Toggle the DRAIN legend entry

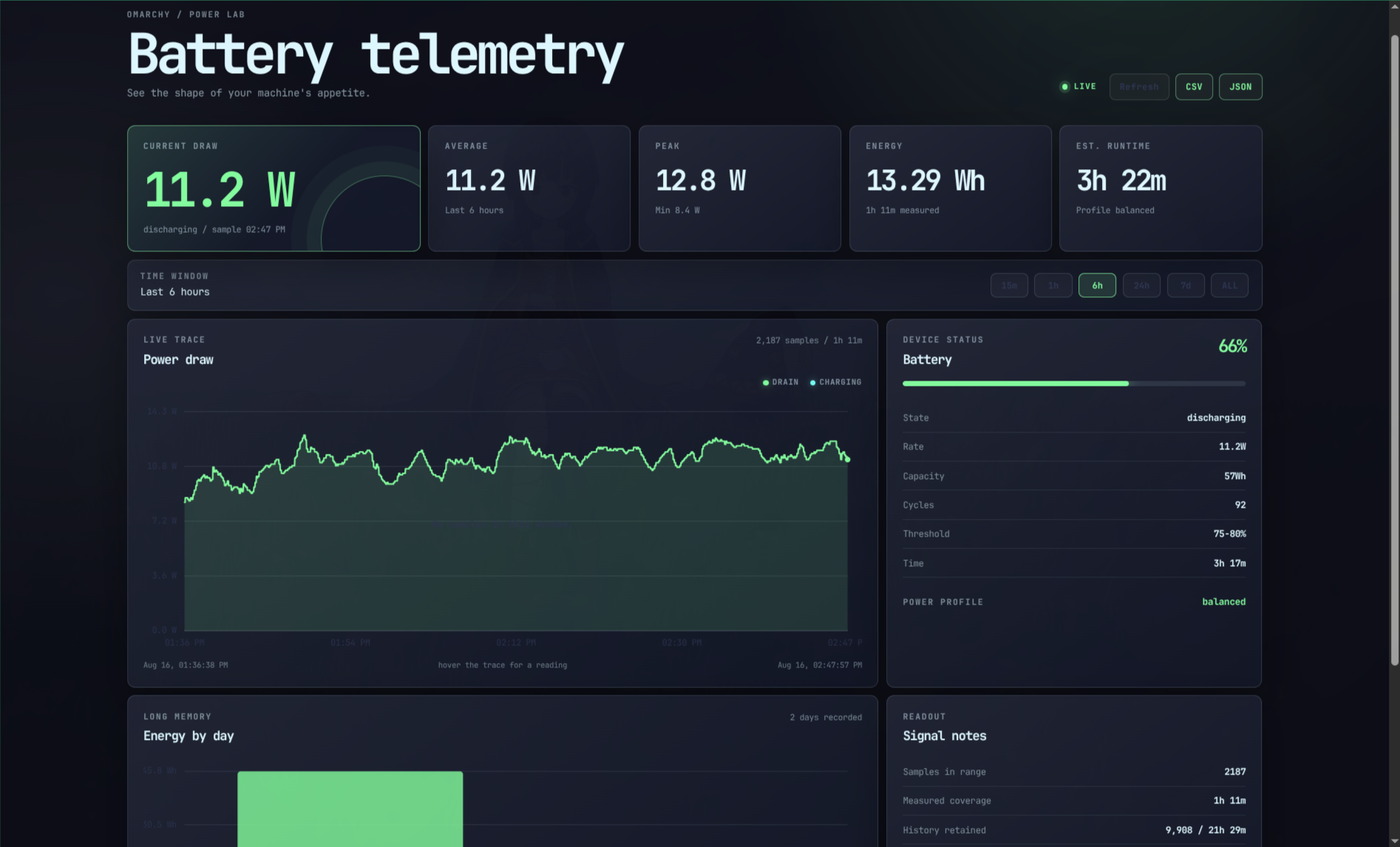coord(781,382)
